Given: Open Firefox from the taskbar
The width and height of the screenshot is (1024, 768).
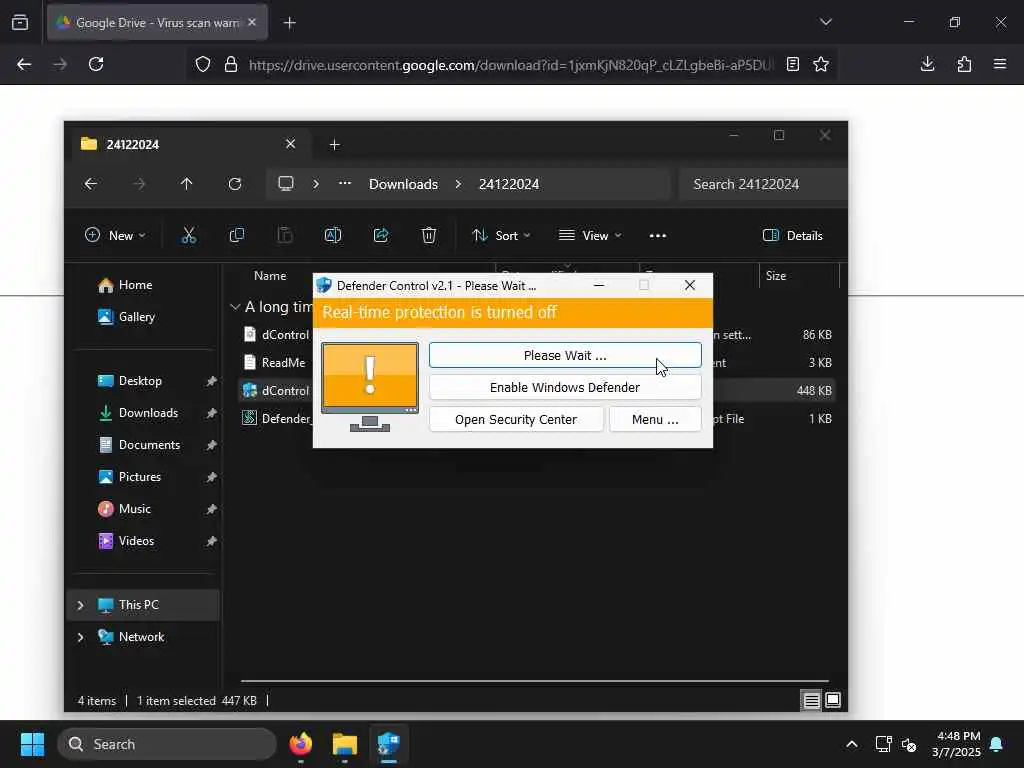Looking at the screenshot, I should click(300, 744).
